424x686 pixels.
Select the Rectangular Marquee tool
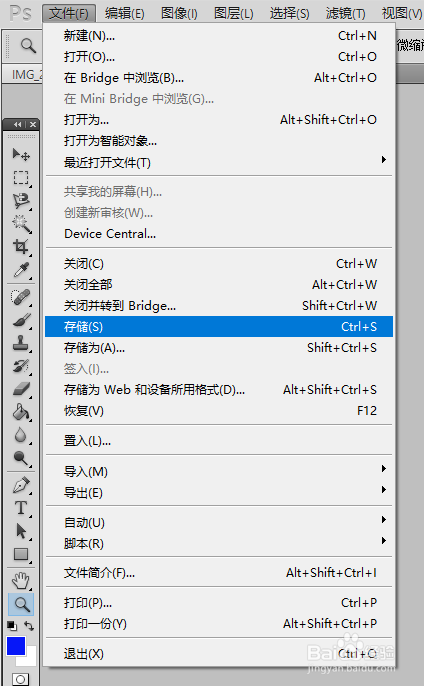(21, 178)
